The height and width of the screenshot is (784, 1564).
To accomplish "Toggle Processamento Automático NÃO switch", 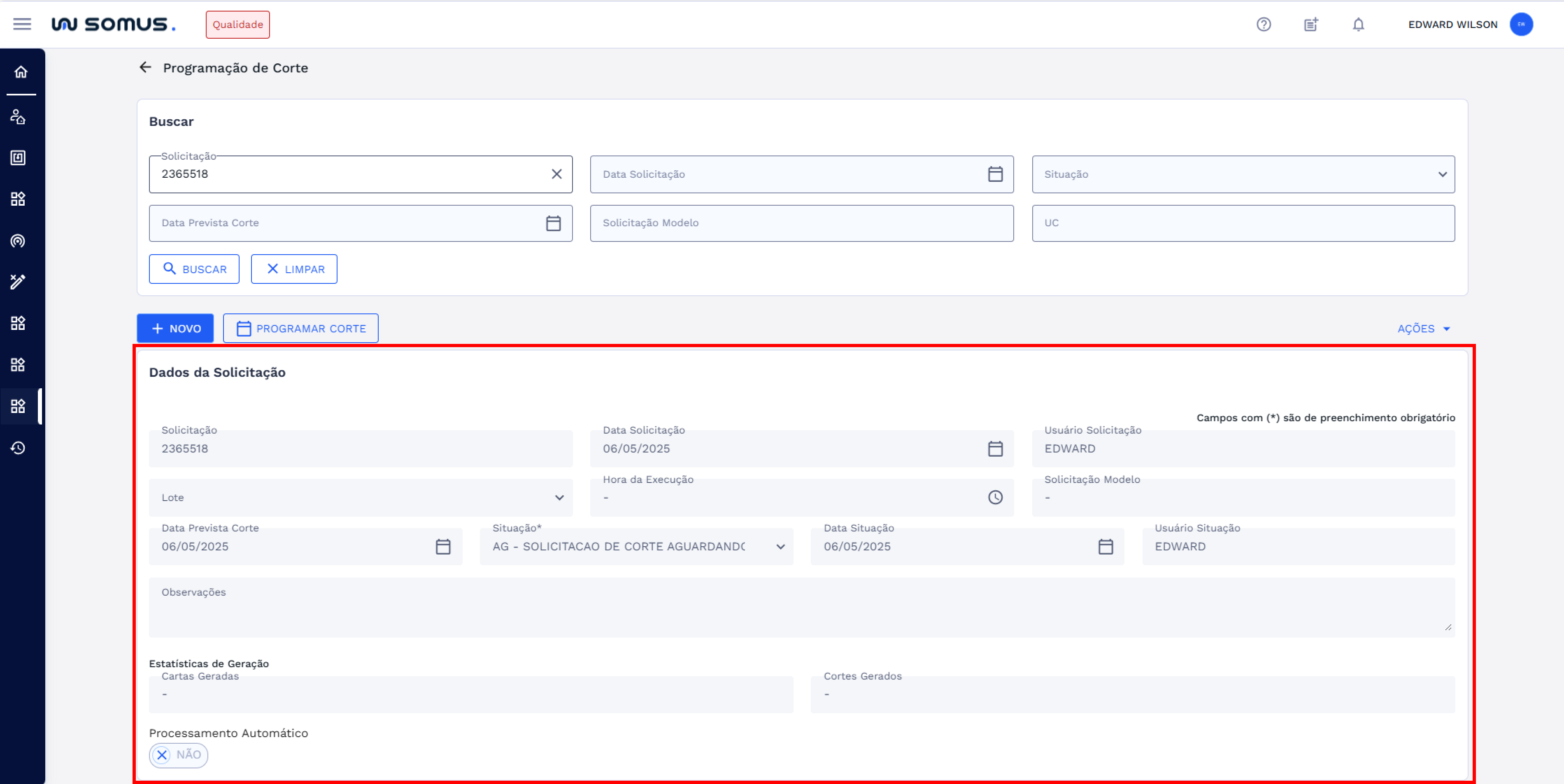I will (179, 755).
